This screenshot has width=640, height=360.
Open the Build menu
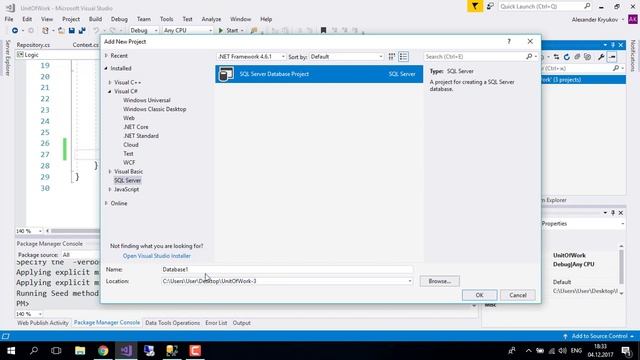click(95, 19)
